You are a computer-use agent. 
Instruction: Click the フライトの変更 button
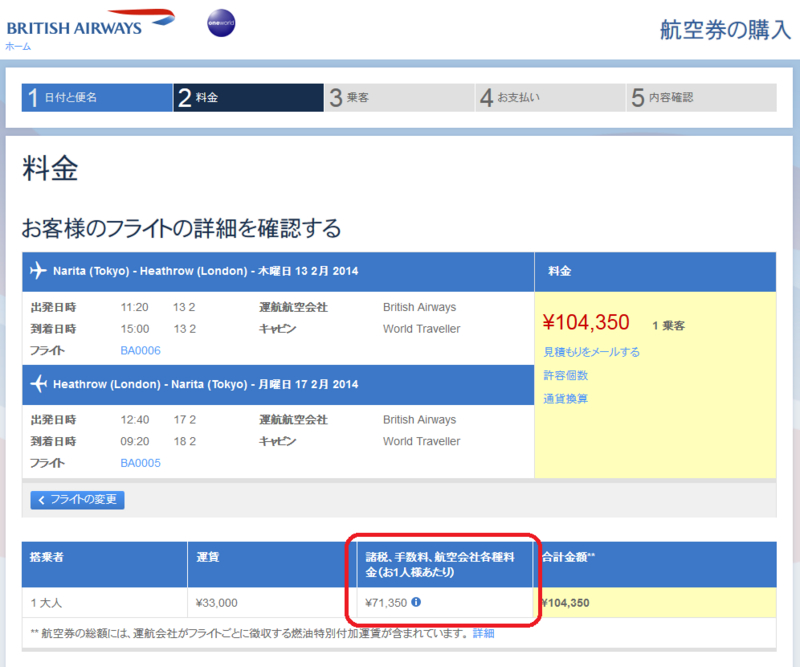[78, 500]
